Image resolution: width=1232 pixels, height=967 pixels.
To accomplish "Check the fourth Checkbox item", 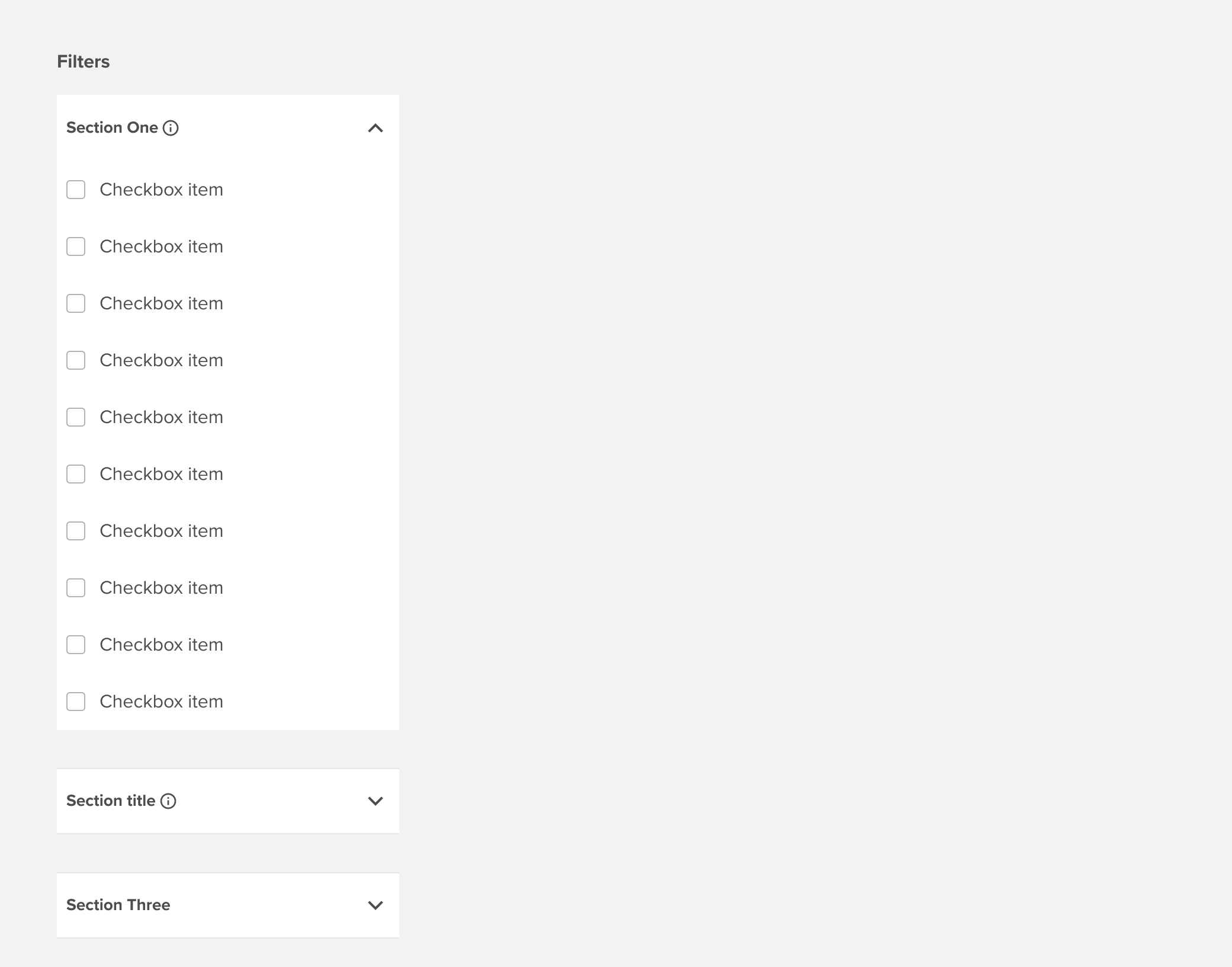I will point(76,360).
